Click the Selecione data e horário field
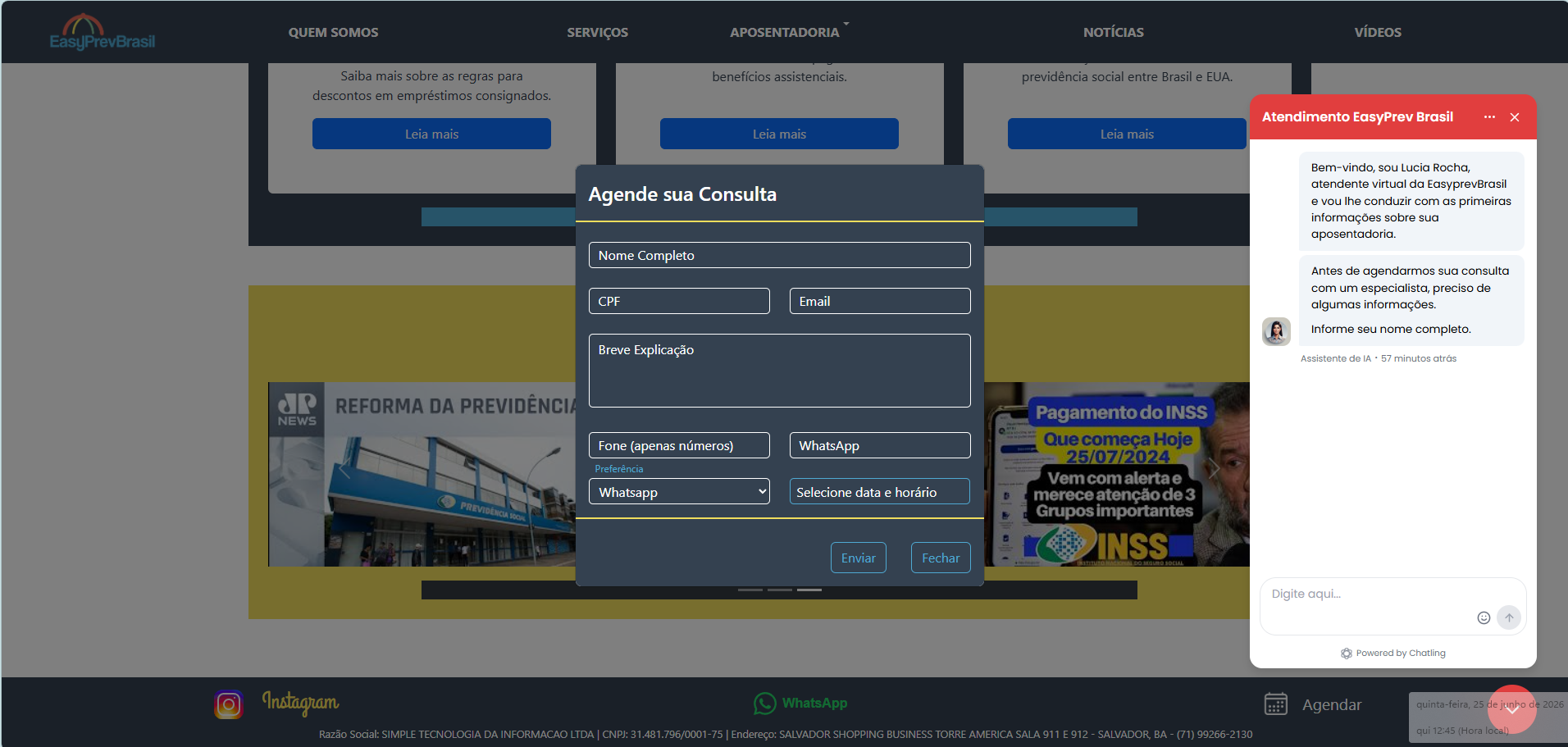 click(x=880, y=492)
